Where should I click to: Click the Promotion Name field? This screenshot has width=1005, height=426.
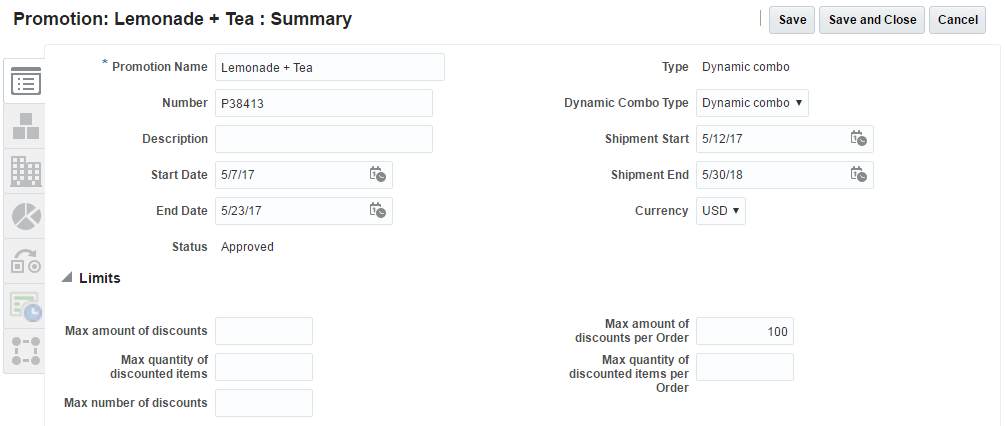(x=329, y=67)
